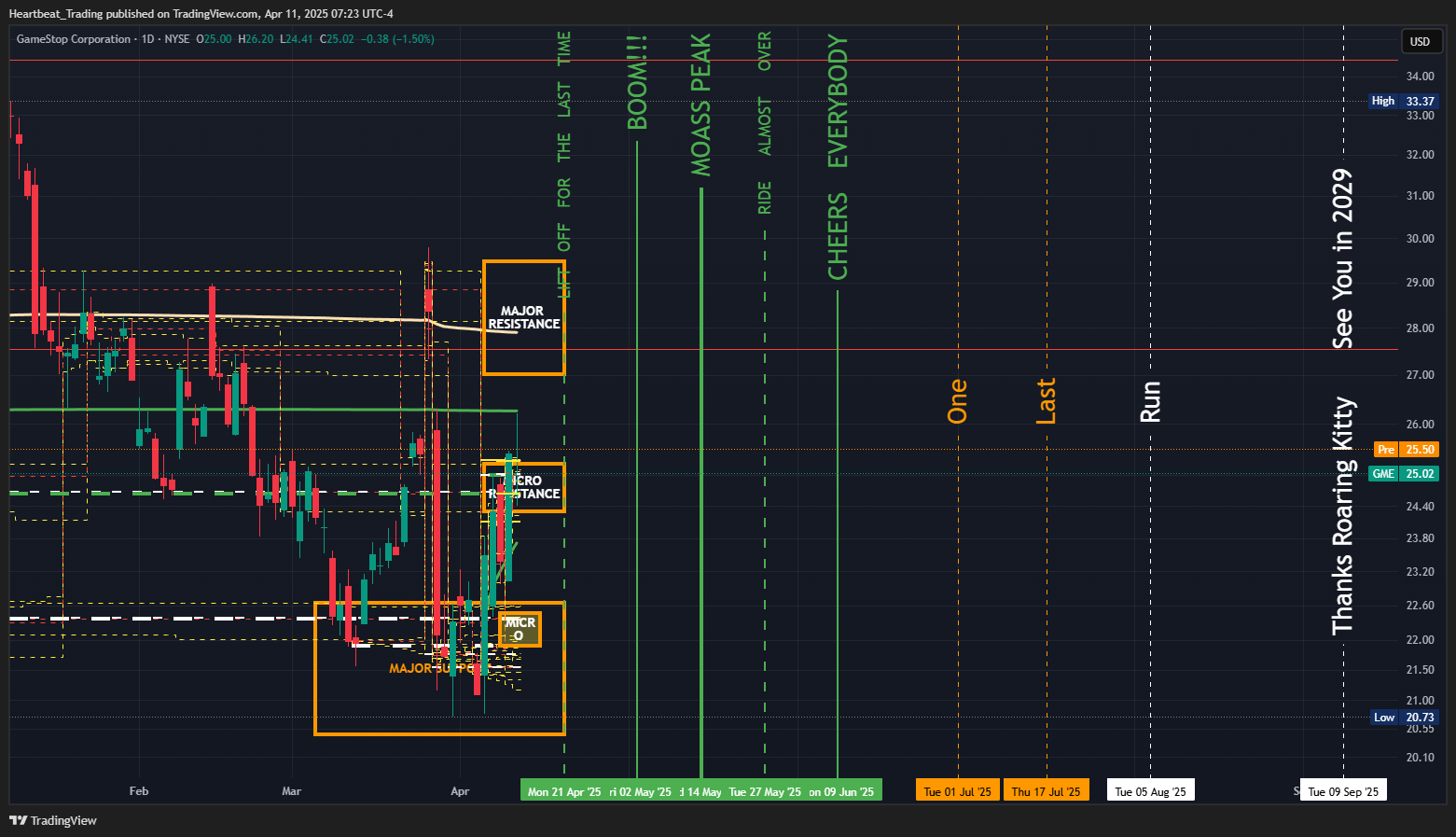Click the open value O25.00
Image resolution: width=1456 pixels, height=837 pixels.
(214, 39)
